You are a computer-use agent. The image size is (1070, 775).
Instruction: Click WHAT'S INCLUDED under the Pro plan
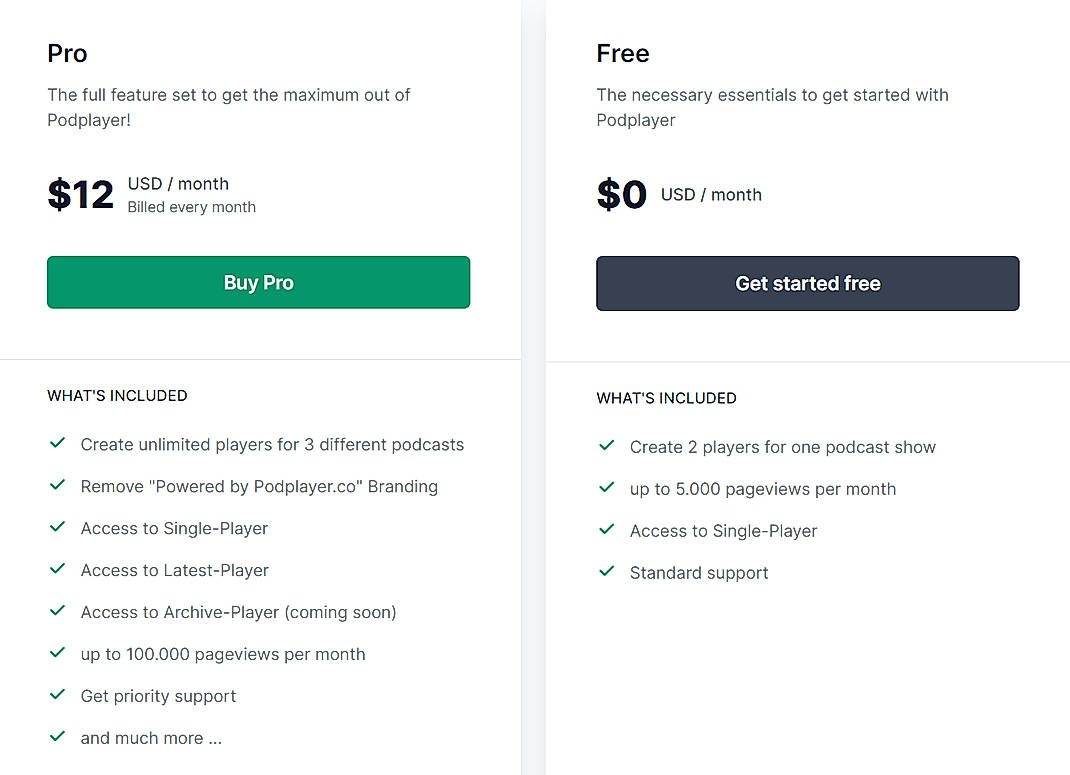(x=117, y=395)
